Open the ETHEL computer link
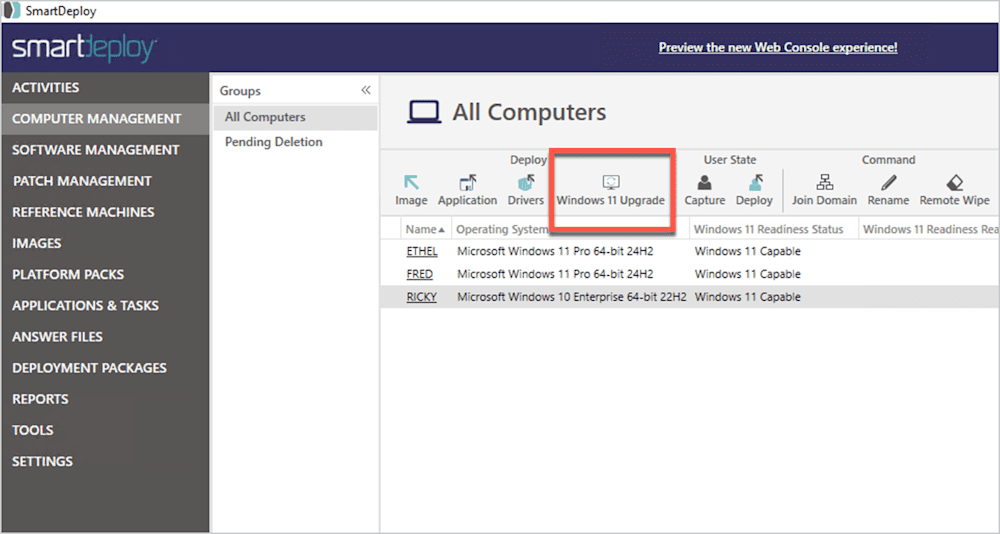This screenshot has height=534, width=1000. [x=422, y=251]
